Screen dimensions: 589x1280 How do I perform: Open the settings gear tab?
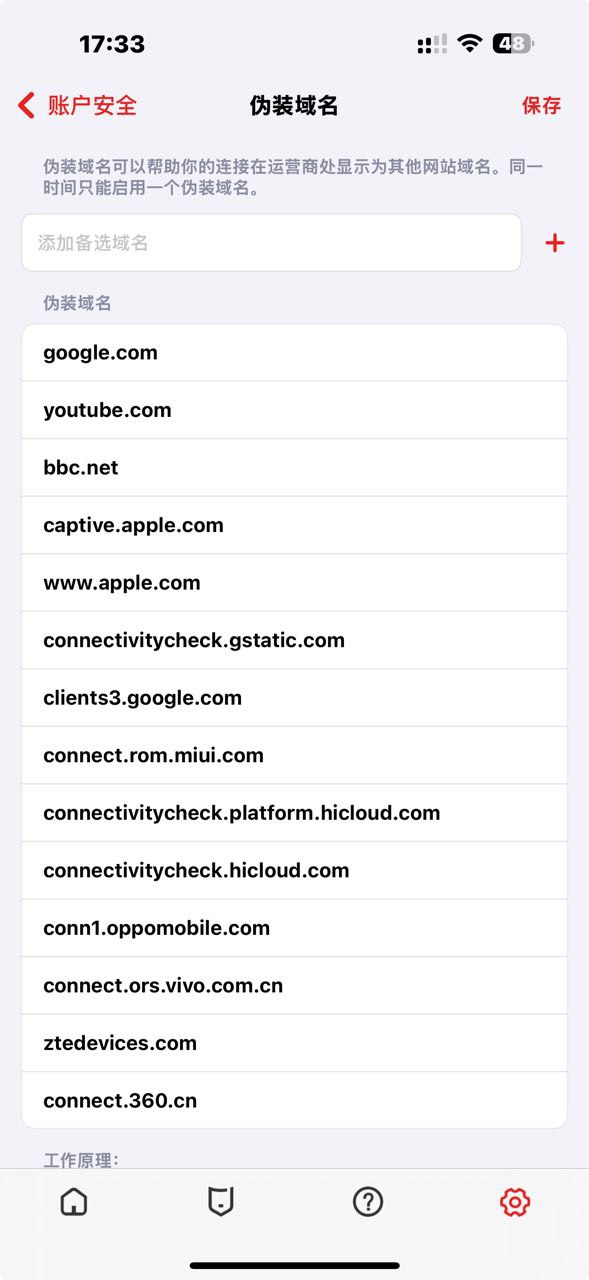(x=515, y=1201)
